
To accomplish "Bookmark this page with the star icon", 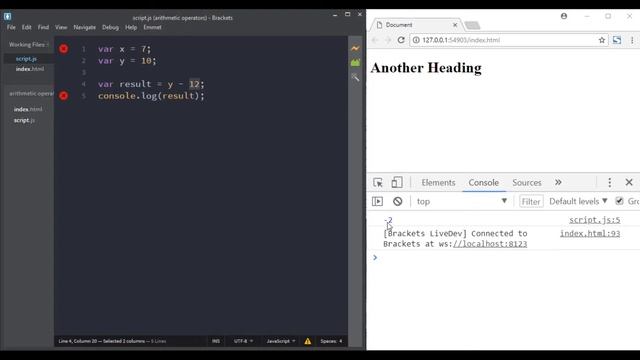I will [x=602, y=40].
